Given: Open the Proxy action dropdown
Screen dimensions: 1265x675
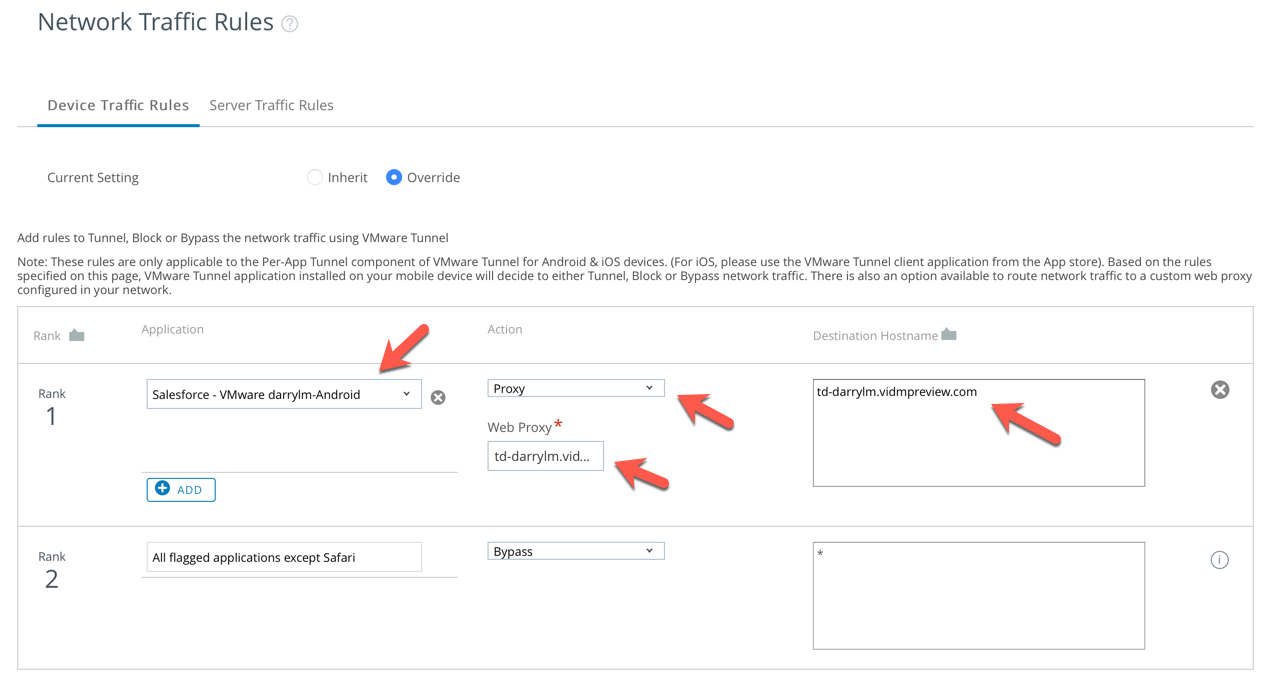Looking at the screenshot, I should click(x=575, y=388).
